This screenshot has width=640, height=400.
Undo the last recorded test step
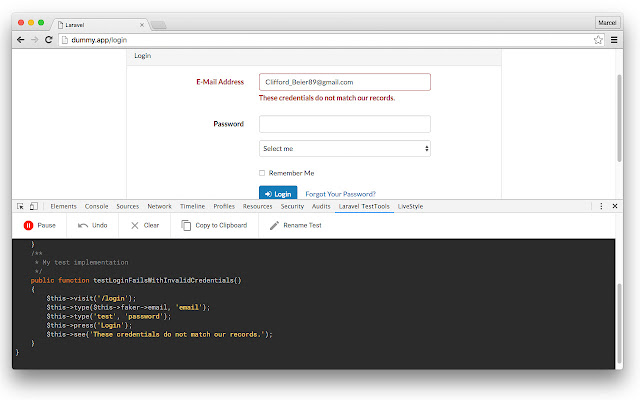[84, 226]
